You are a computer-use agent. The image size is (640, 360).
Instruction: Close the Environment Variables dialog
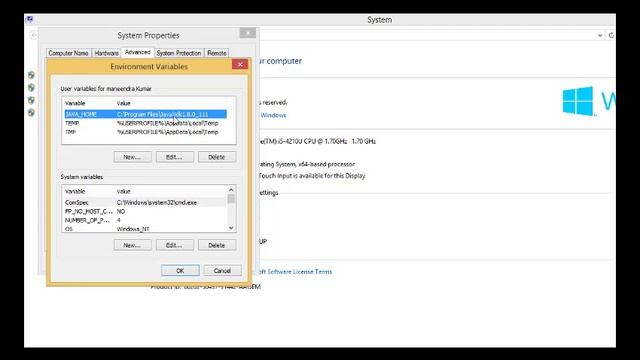tap(240, 64)
